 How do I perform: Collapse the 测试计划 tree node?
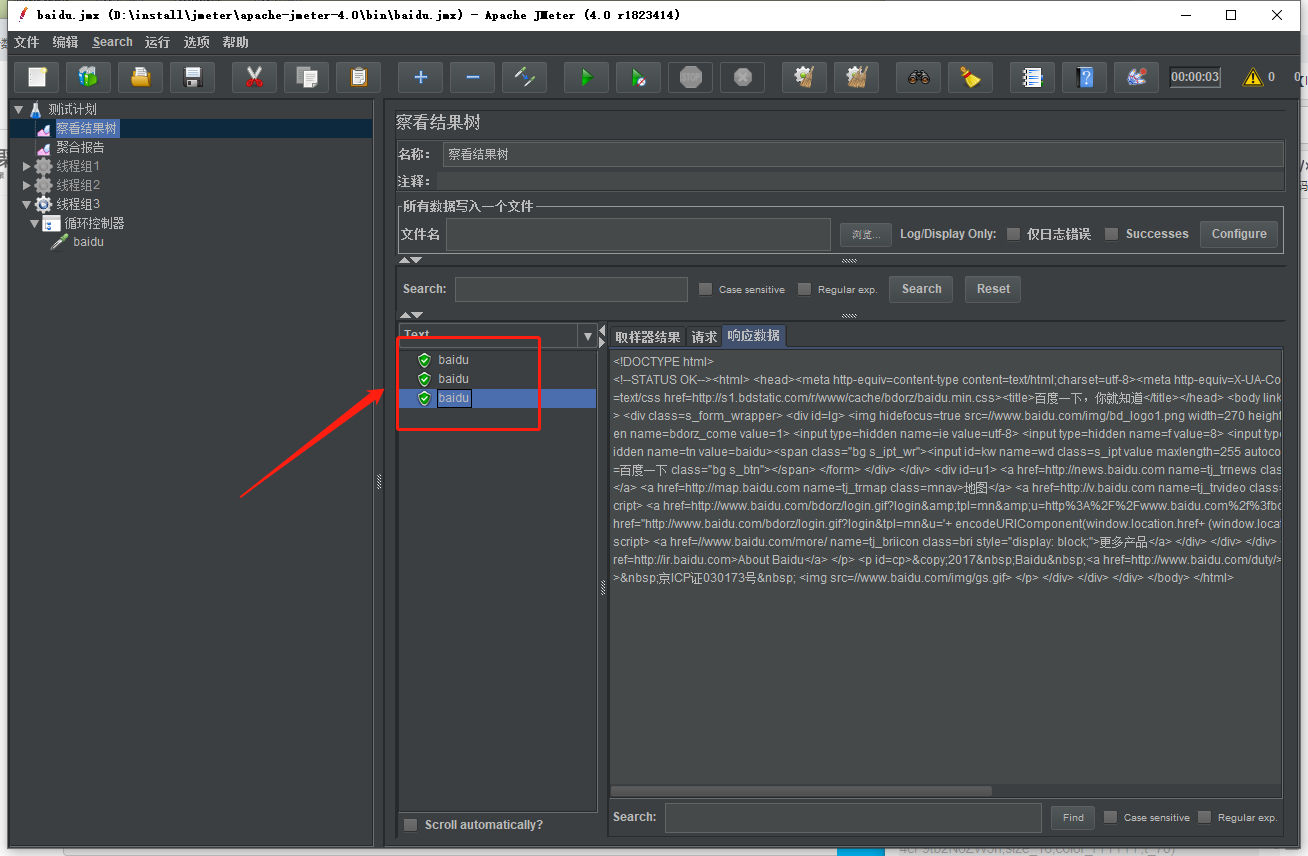[18, 109]
